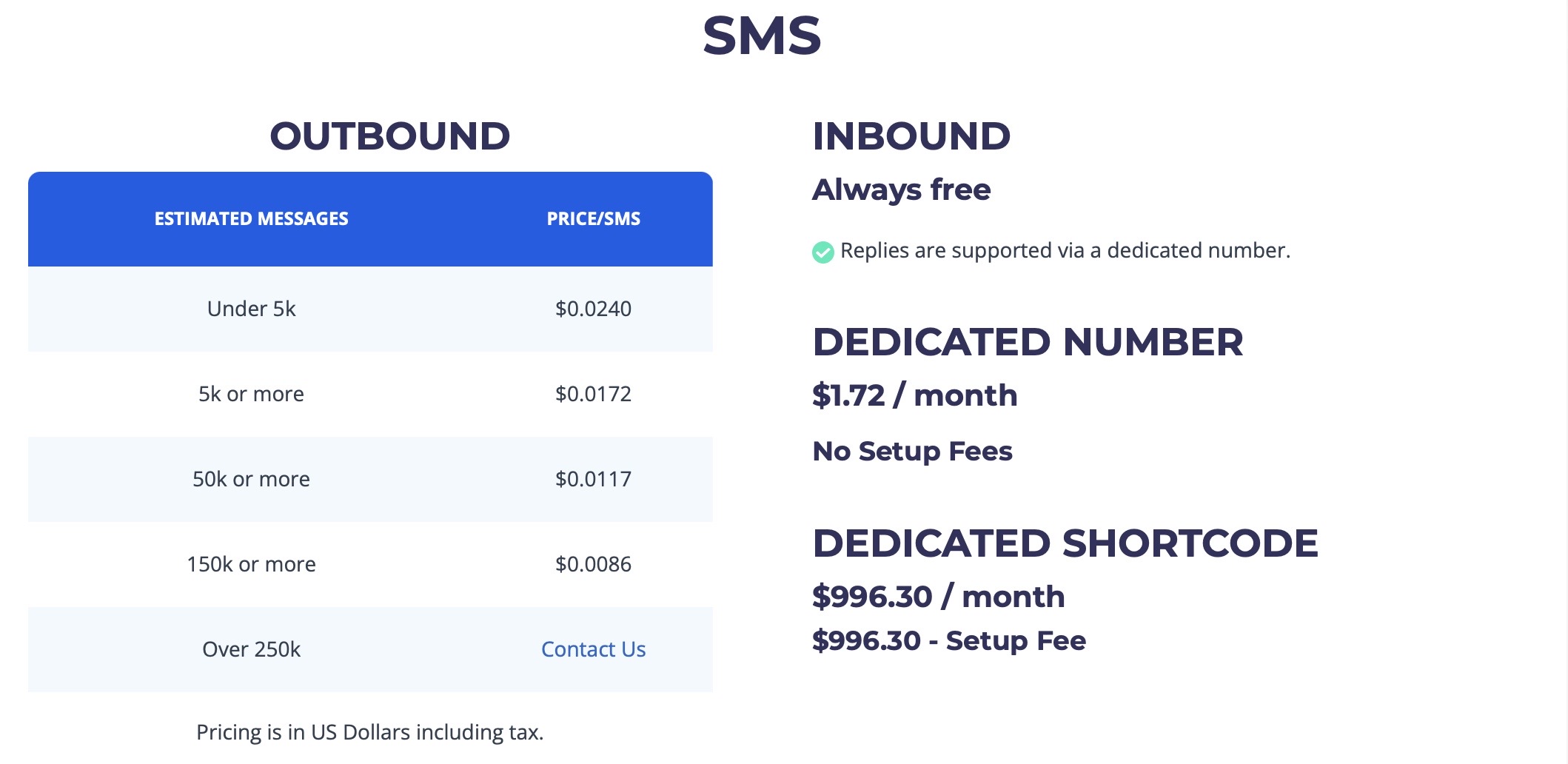The image size is (1568, 764).
Task: Select the INBOUND section heading
Action: pos(911,136)
